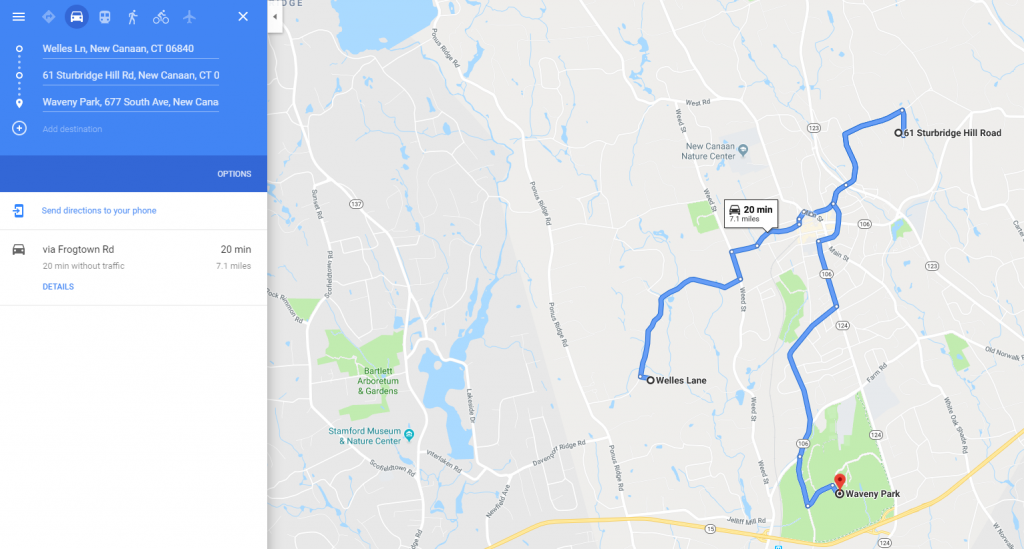Select the best travel mode icon
Screen dimensions: 1024x549
[x=48, y=17]
